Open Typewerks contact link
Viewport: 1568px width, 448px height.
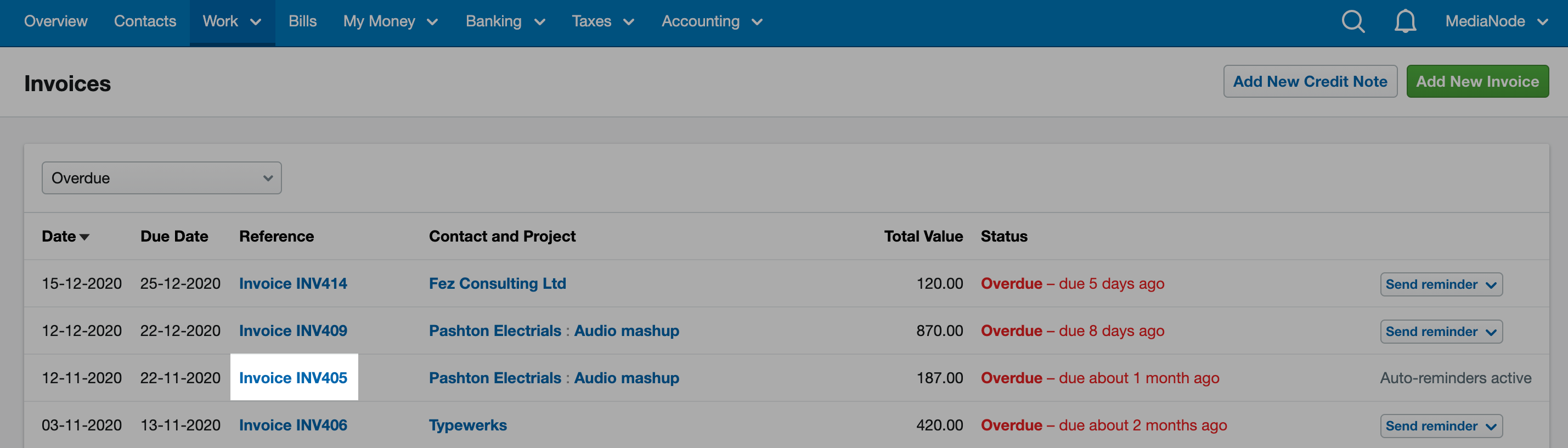(467, 425)
